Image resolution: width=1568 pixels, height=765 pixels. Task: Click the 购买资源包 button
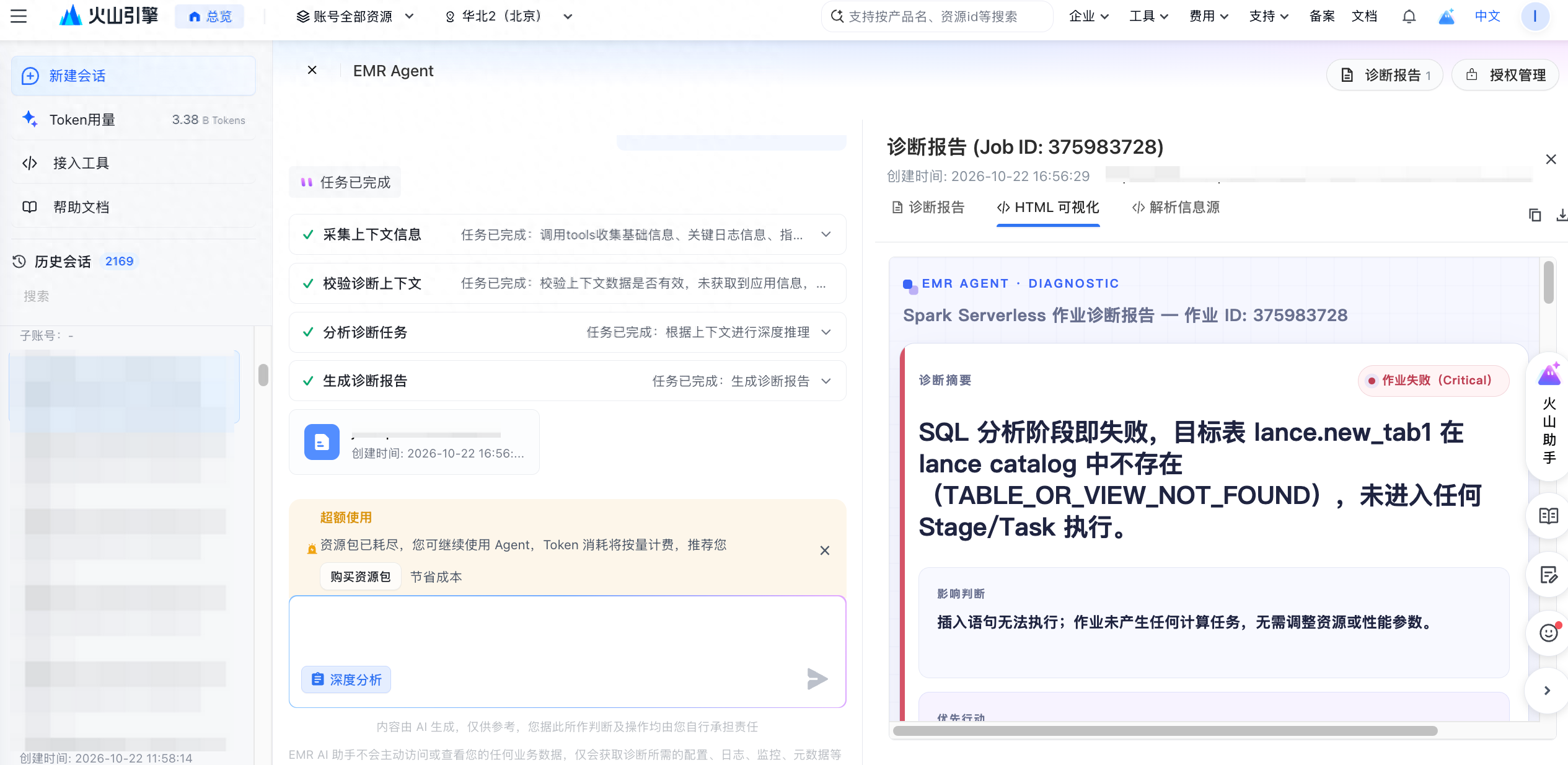click(x=361, y=577)
